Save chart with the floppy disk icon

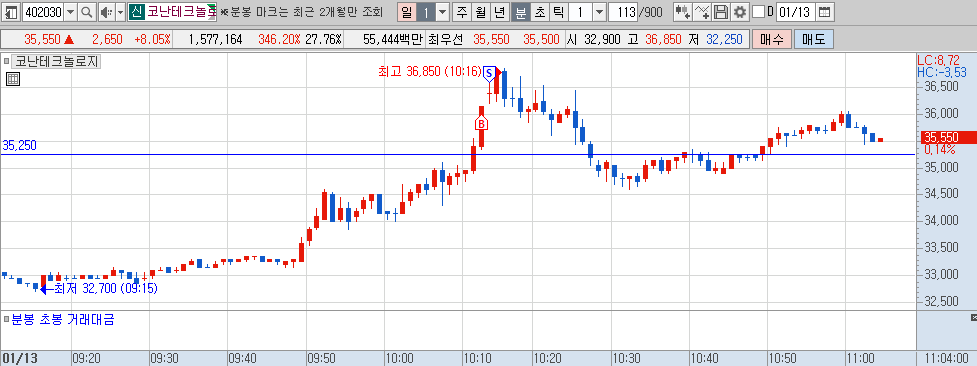(721, 12)
